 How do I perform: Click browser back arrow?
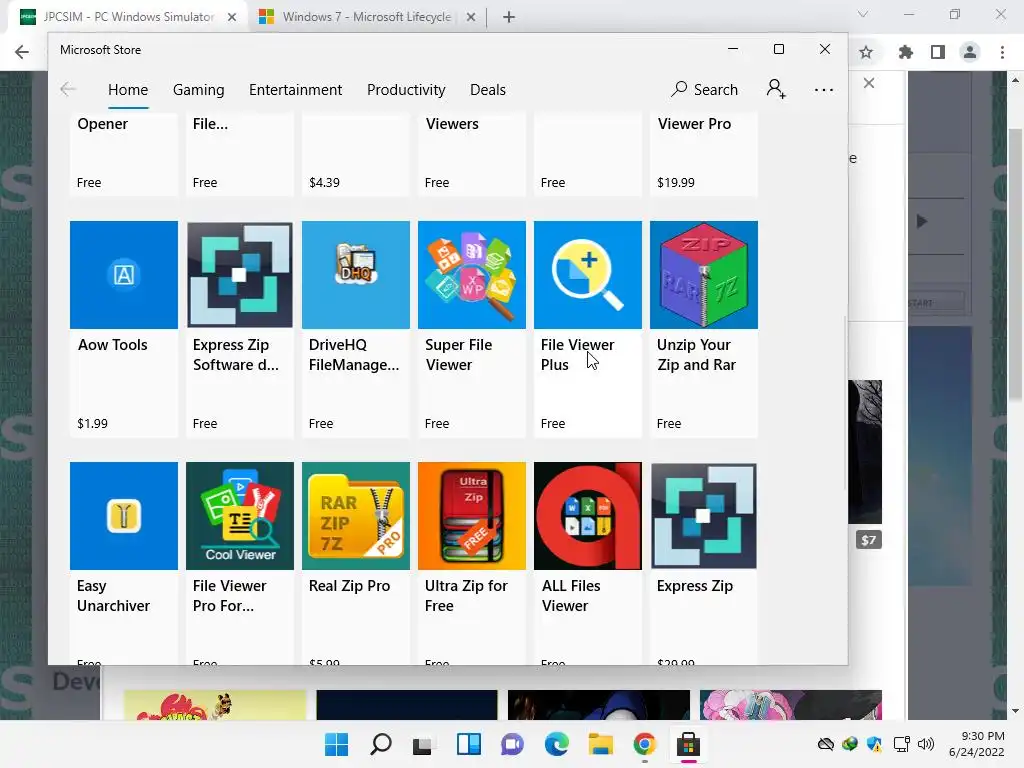pos(22,52)
